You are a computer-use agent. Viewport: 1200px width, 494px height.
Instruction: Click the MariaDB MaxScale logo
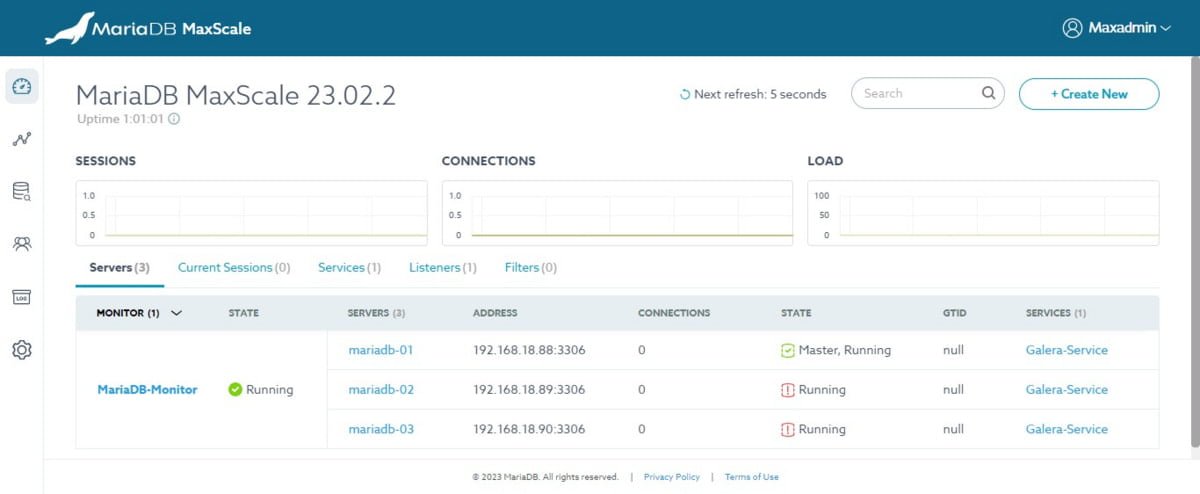tap(148, 28)
